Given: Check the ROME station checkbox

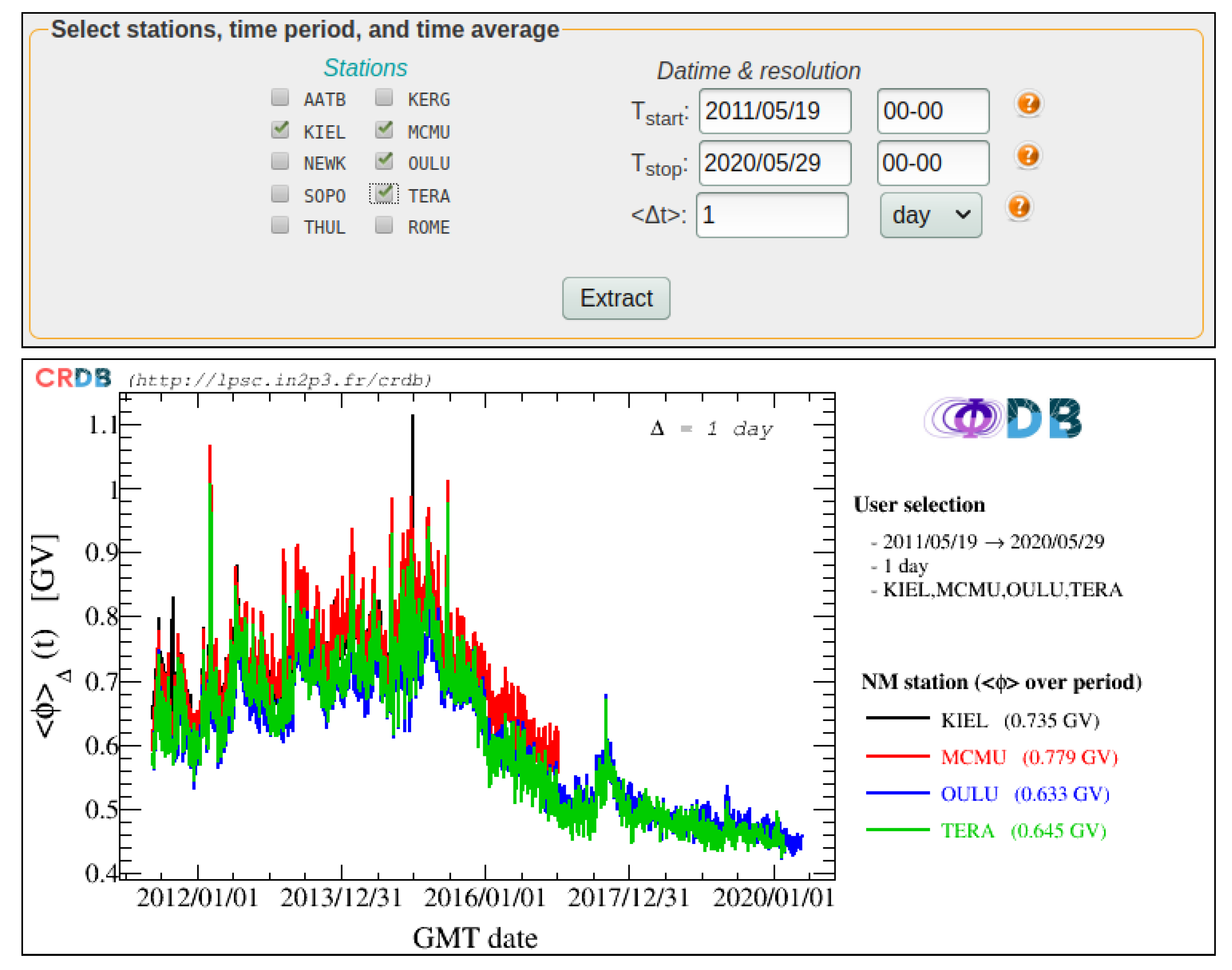Looking at the screenshot, I should tap(385, 225).
